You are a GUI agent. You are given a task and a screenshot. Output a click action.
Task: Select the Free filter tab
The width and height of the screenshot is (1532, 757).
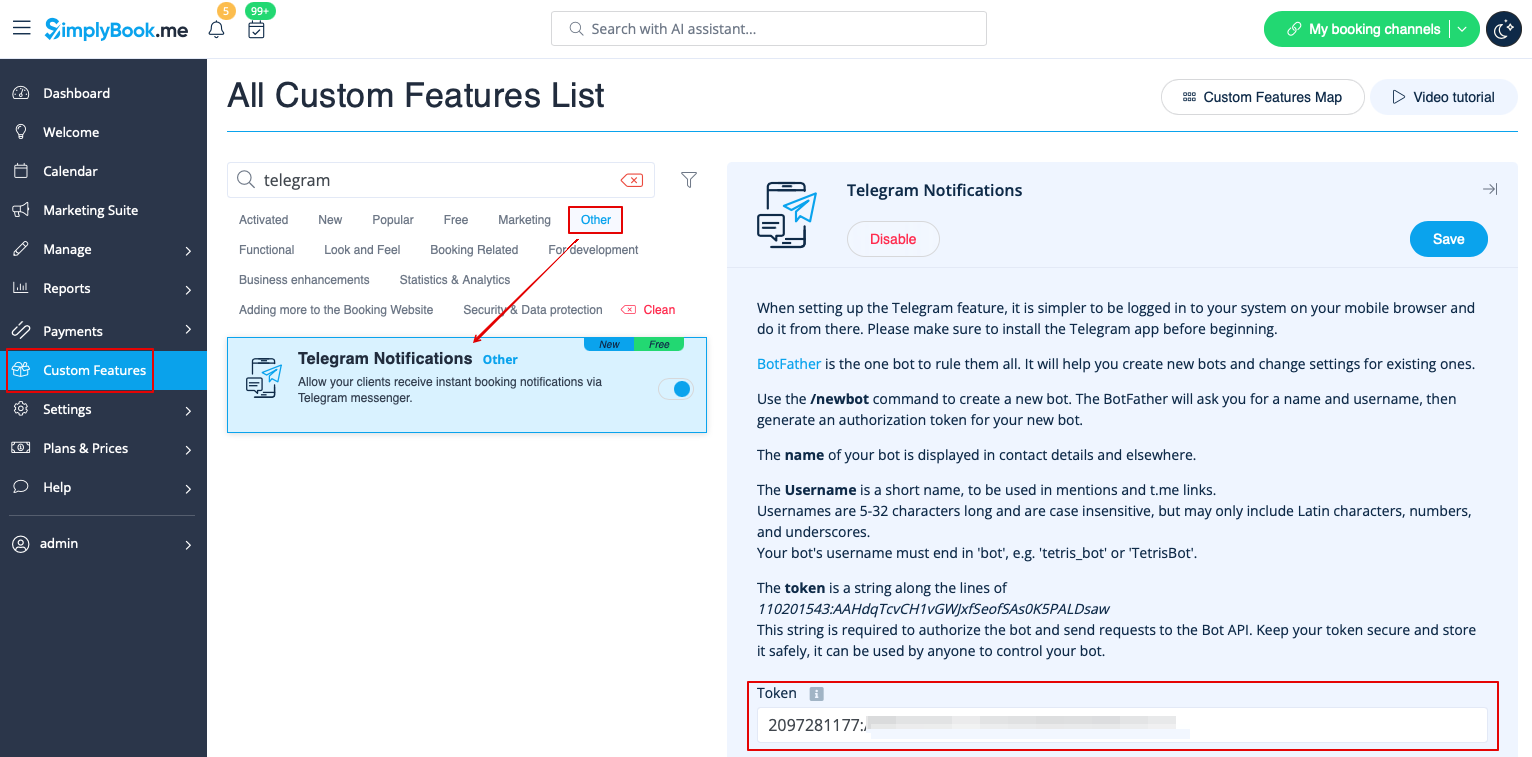pyautogui.click(x=456, y=220)
